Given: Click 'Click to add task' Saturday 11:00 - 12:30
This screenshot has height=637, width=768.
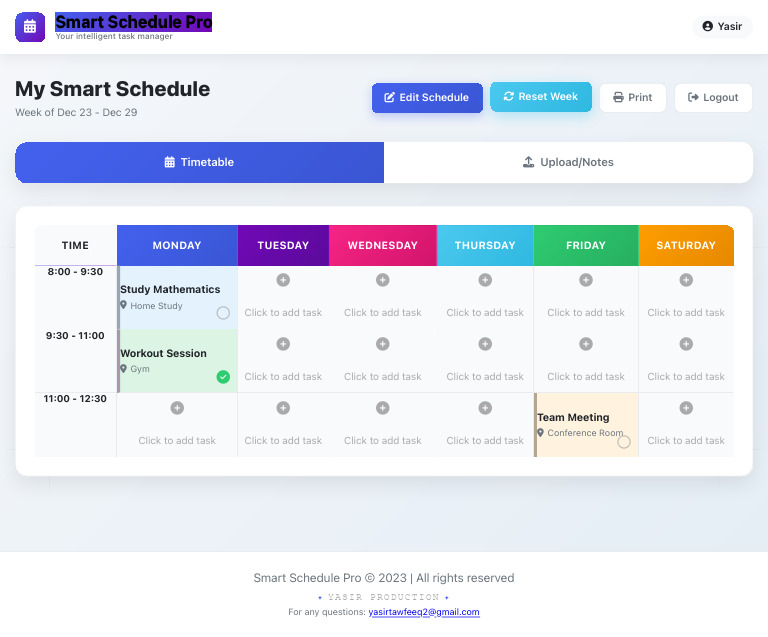Looking at the screenshot, I should click(686, 441).
